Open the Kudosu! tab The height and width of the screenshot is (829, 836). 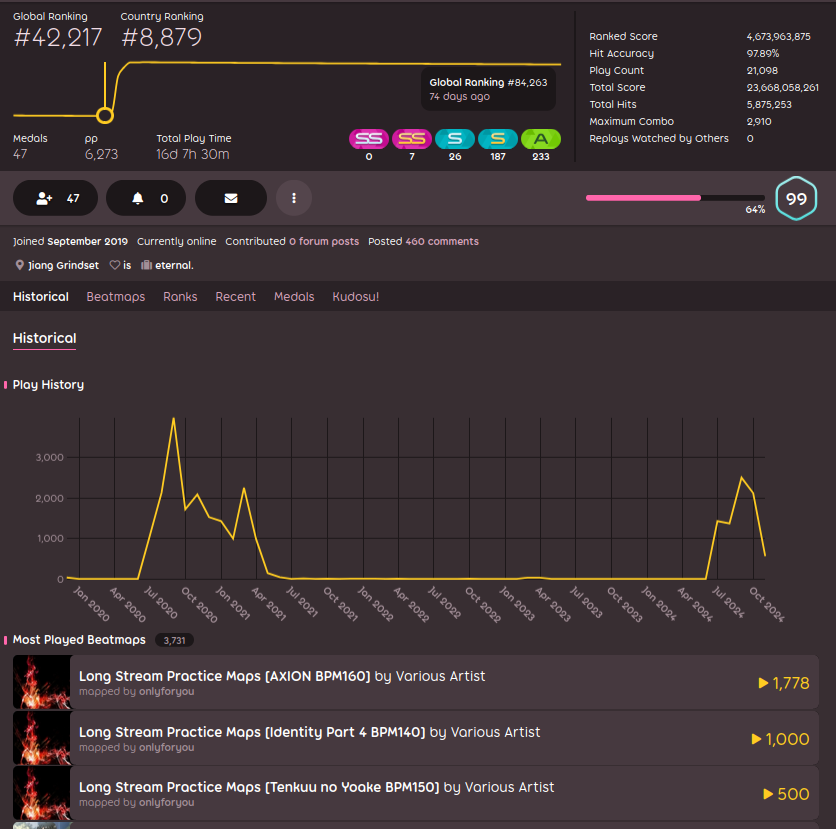coord(355,297)
